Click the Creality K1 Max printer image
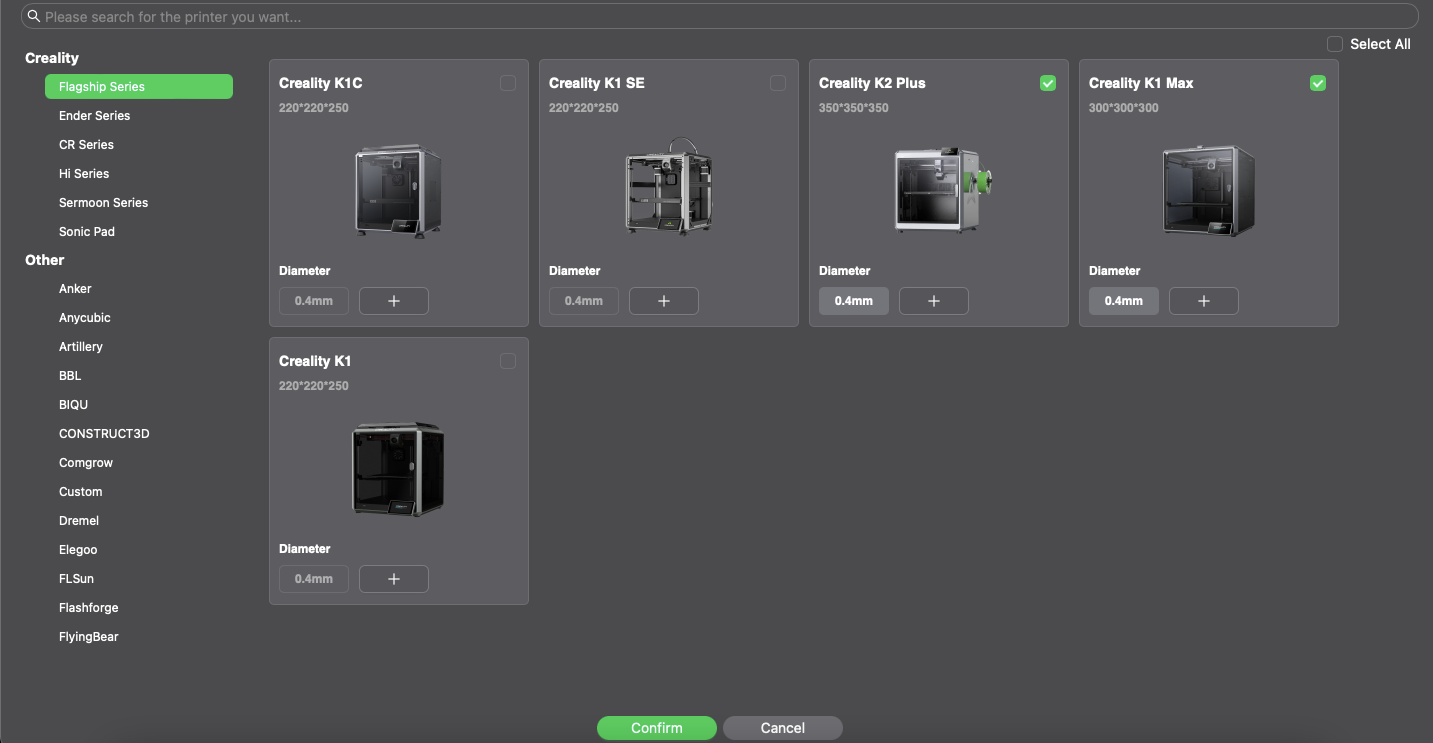This screenshot has width=1433, height=743. pos(1208,191)
